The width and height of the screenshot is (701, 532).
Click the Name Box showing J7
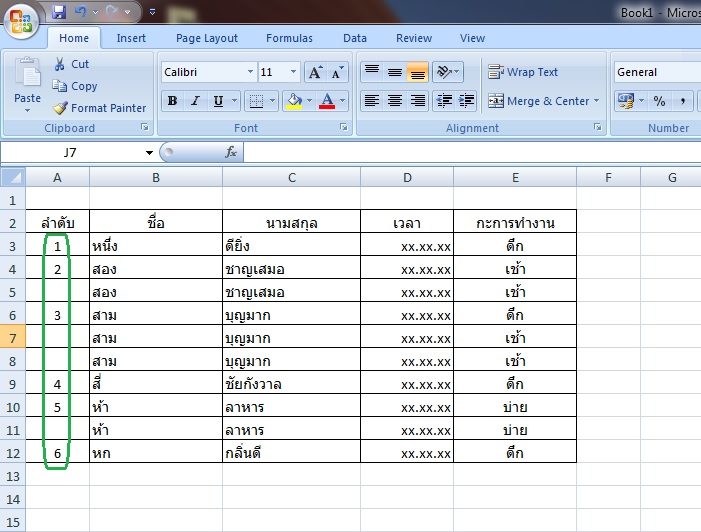(71, 152)
